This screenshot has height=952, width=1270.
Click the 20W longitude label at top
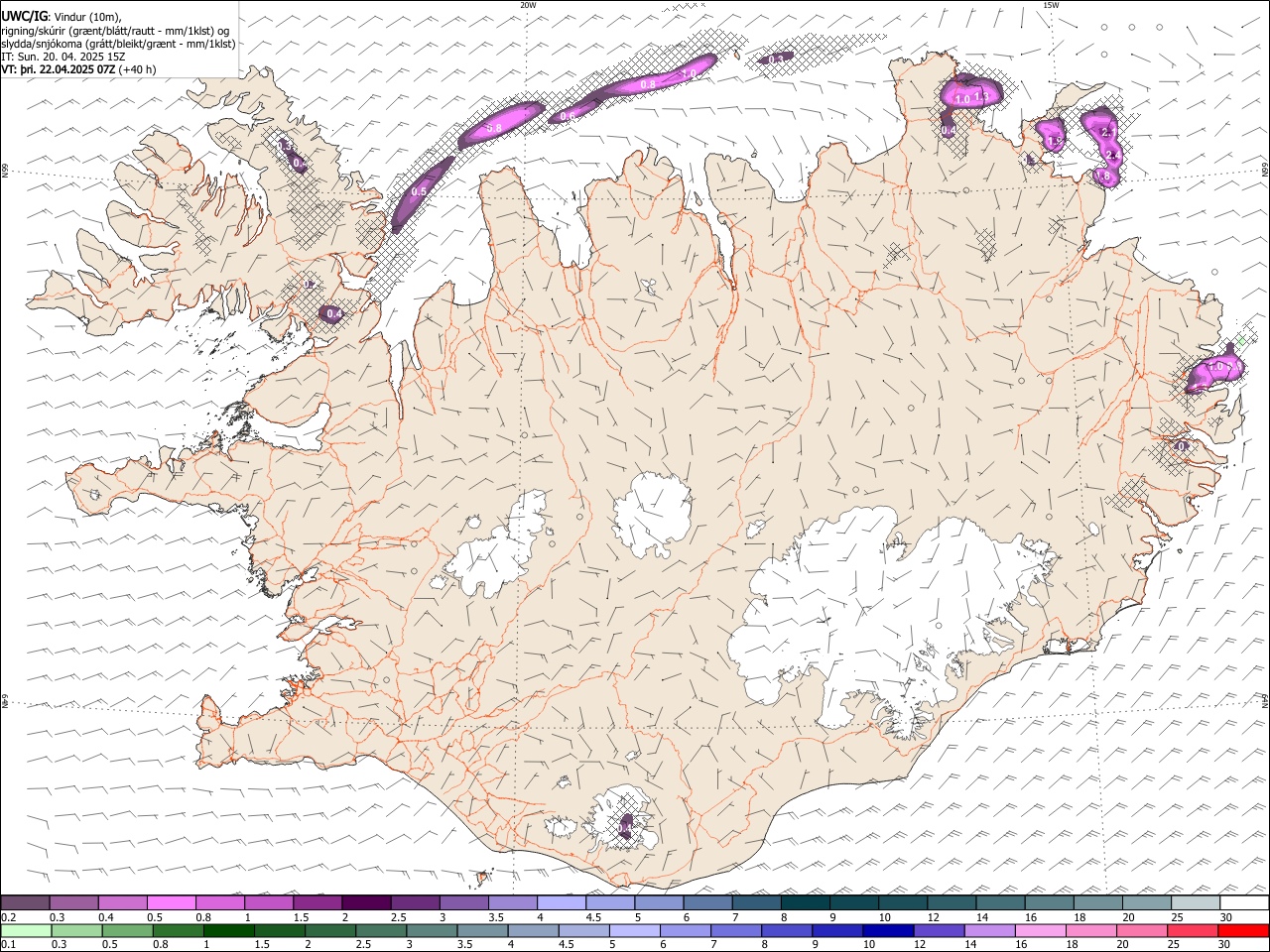(528, 5)
